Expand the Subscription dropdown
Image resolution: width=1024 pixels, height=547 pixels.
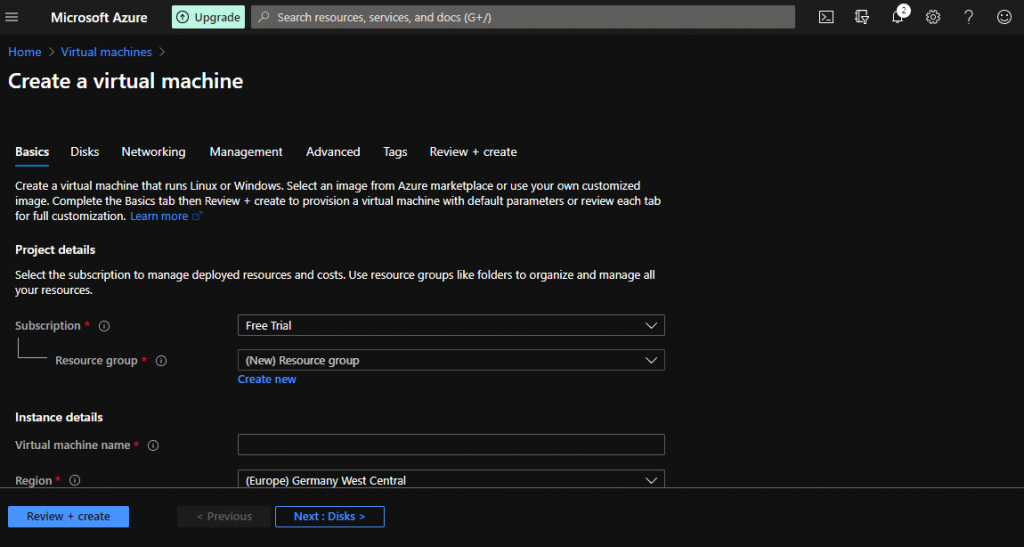pos(451,326)
